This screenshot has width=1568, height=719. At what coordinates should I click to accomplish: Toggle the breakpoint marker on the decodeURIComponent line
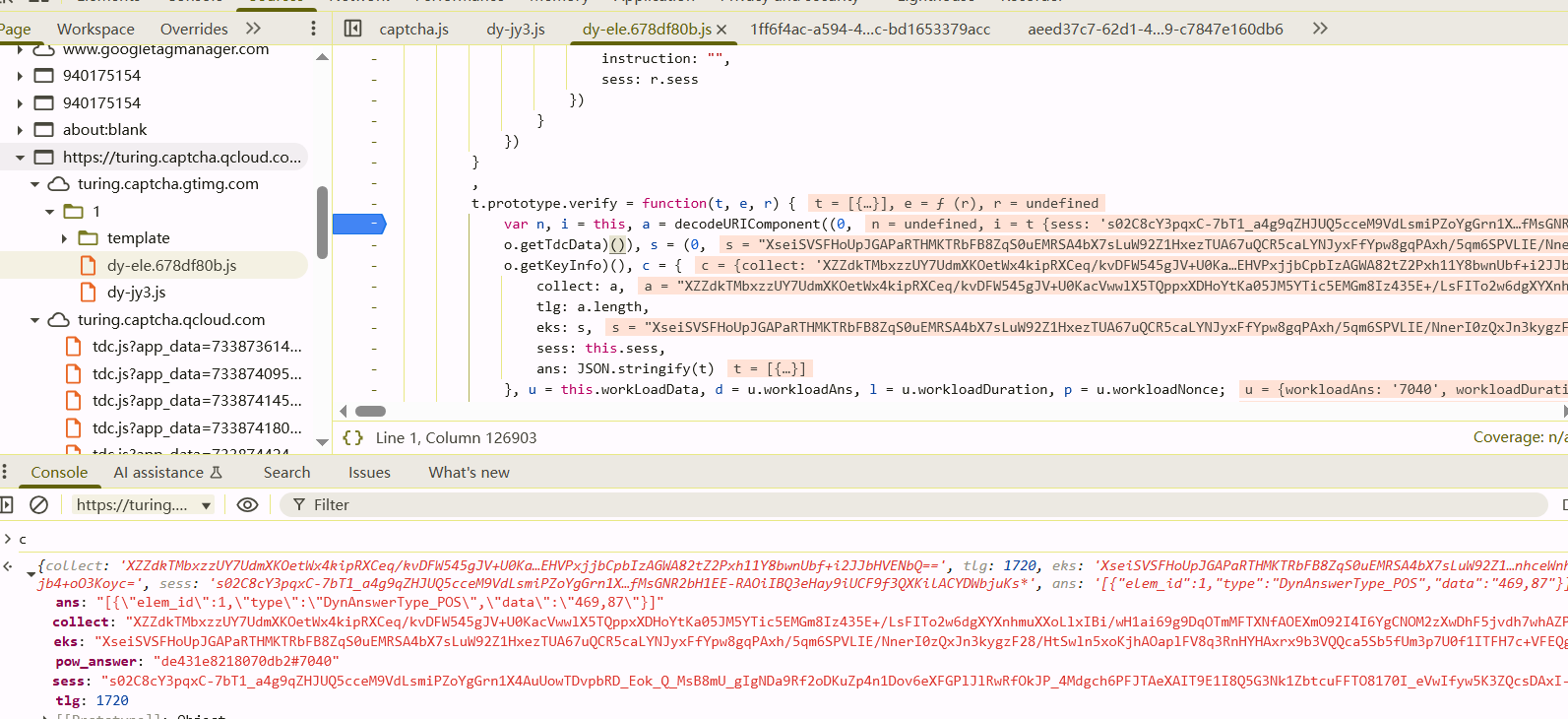tap(359, 225)
